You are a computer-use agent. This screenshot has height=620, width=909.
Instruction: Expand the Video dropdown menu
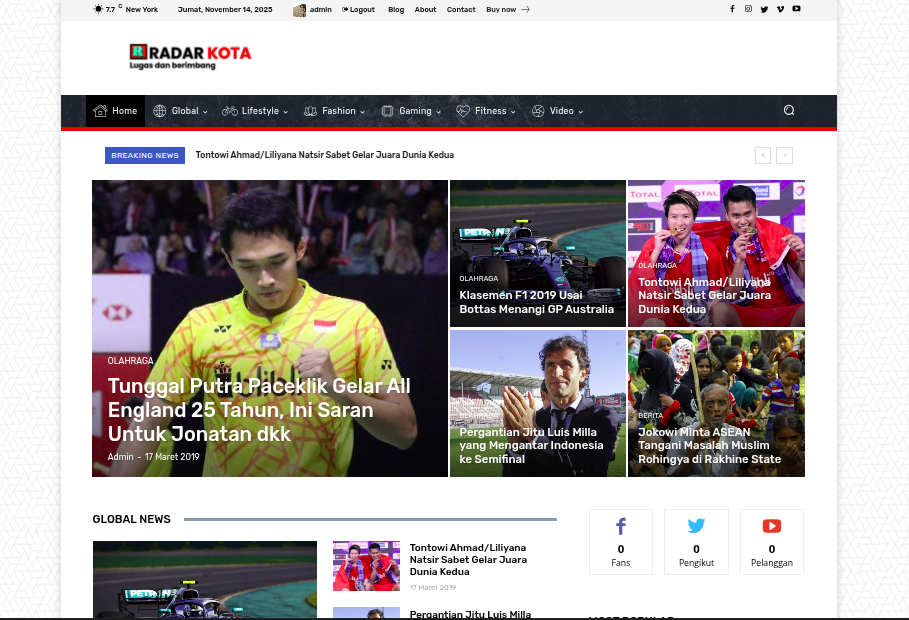pos(557,111)
